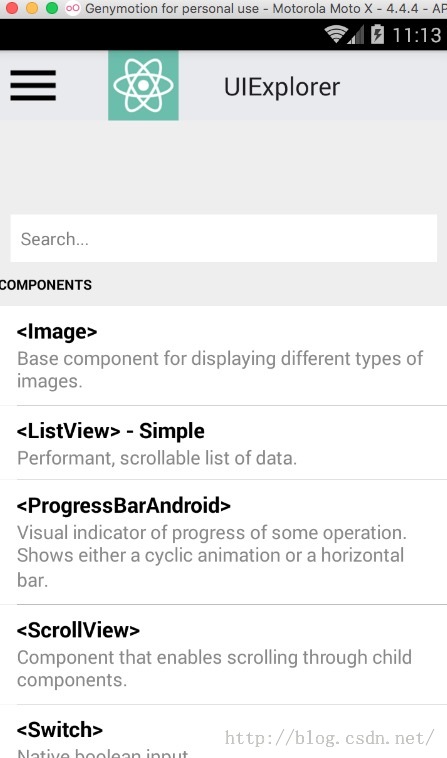
Task: Click the battery charging indicator icon
Action: (x=377, y=34)
